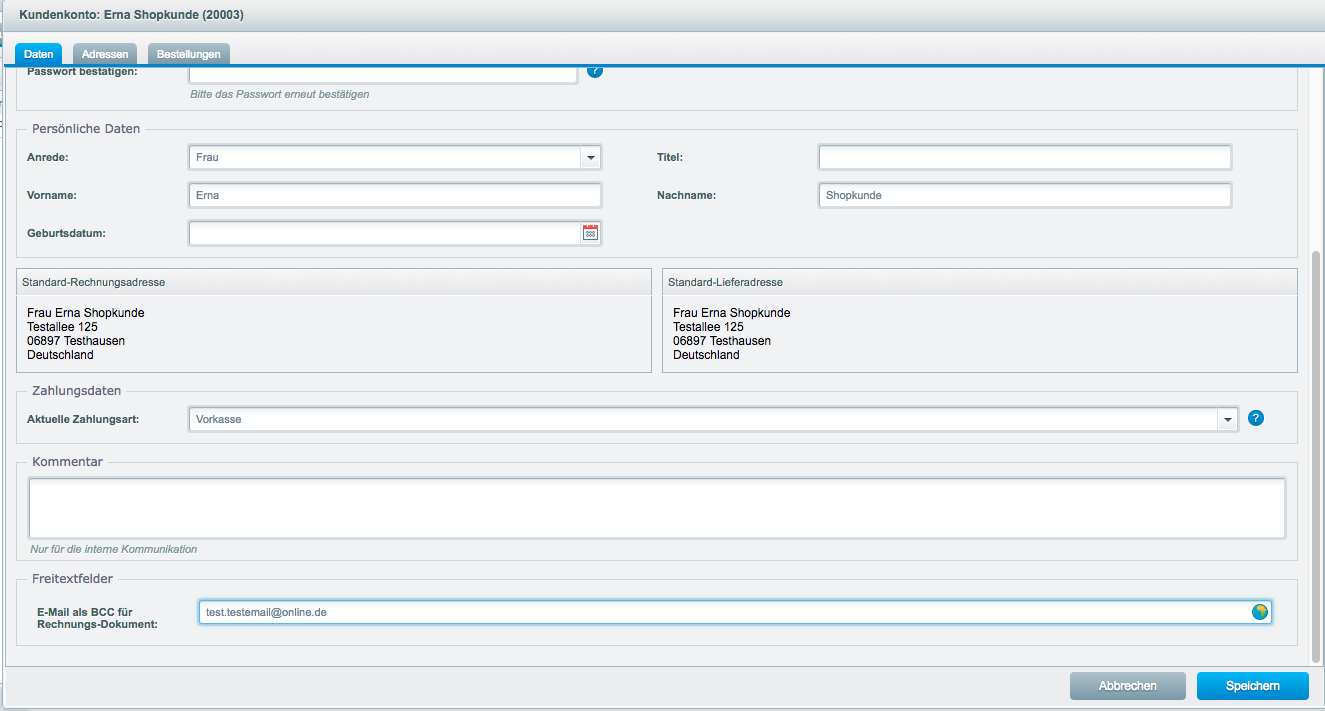Viewport: 1325px width, 711px height.
Task: Click the Nachname text field
Action: [x=1024, y=196]
